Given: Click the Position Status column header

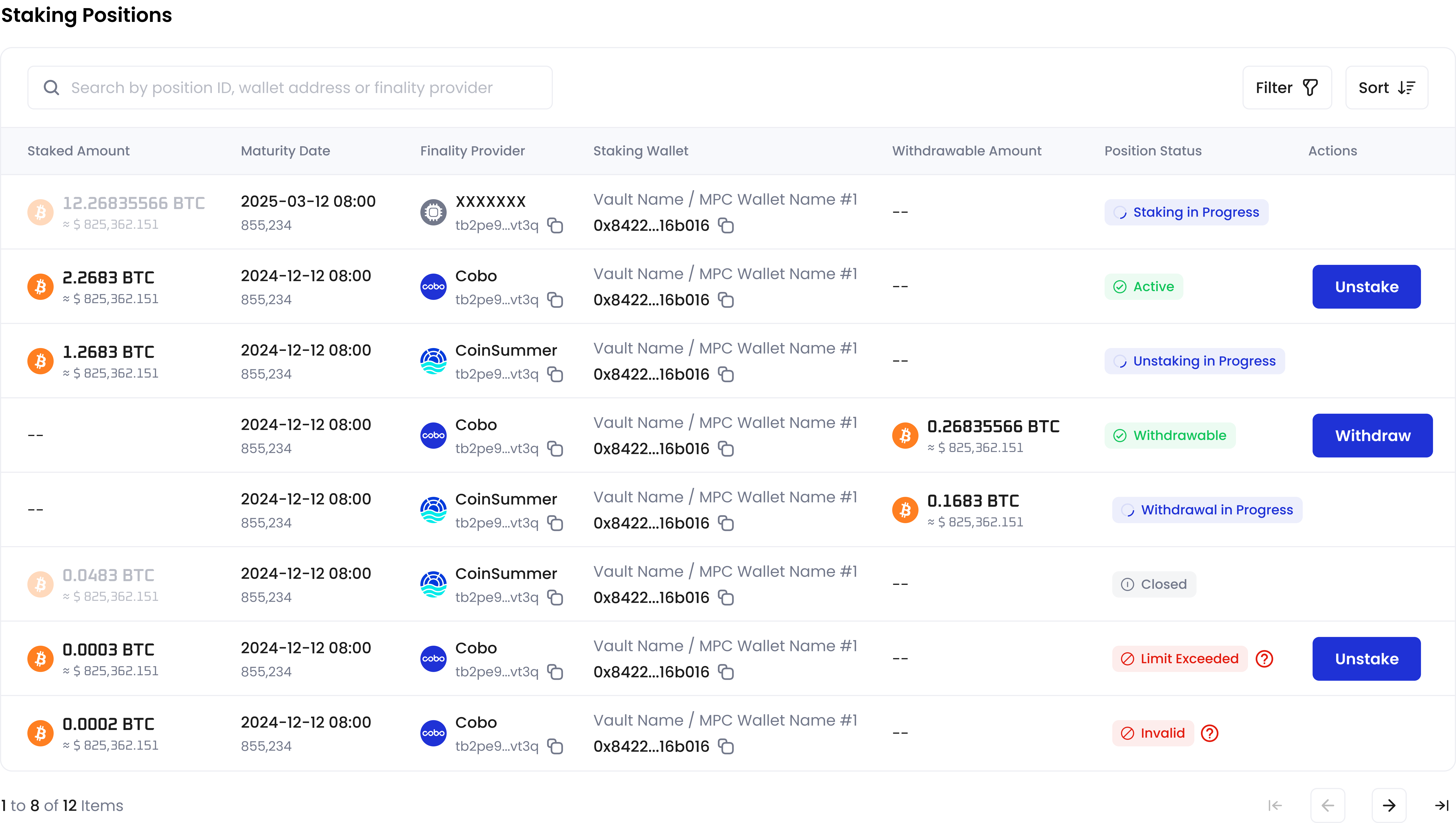Looking at the screenshot, I should click(x=1153, y=151).
